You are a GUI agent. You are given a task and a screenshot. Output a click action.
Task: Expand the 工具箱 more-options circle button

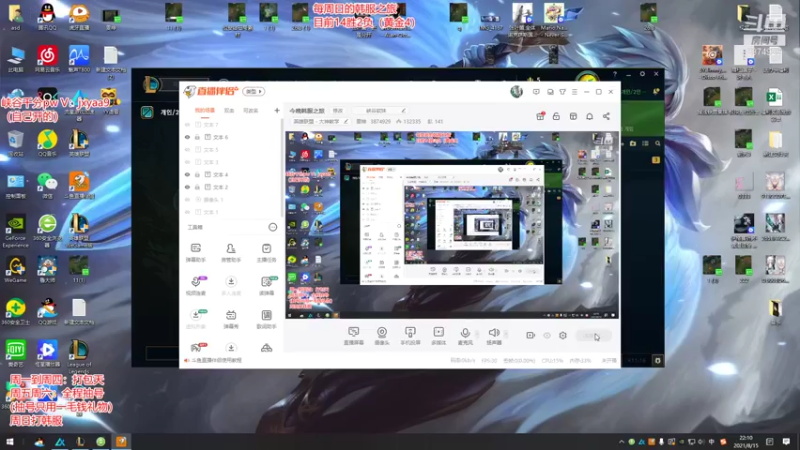coord(272,227)
